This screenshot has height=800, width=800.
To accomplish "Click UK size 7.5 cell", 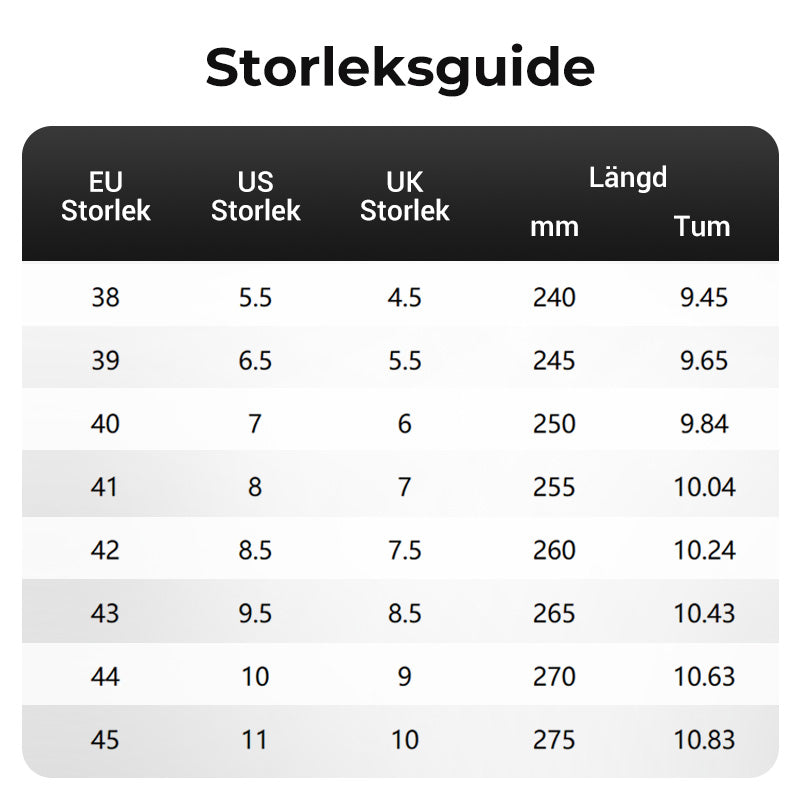I will point(404,550).
